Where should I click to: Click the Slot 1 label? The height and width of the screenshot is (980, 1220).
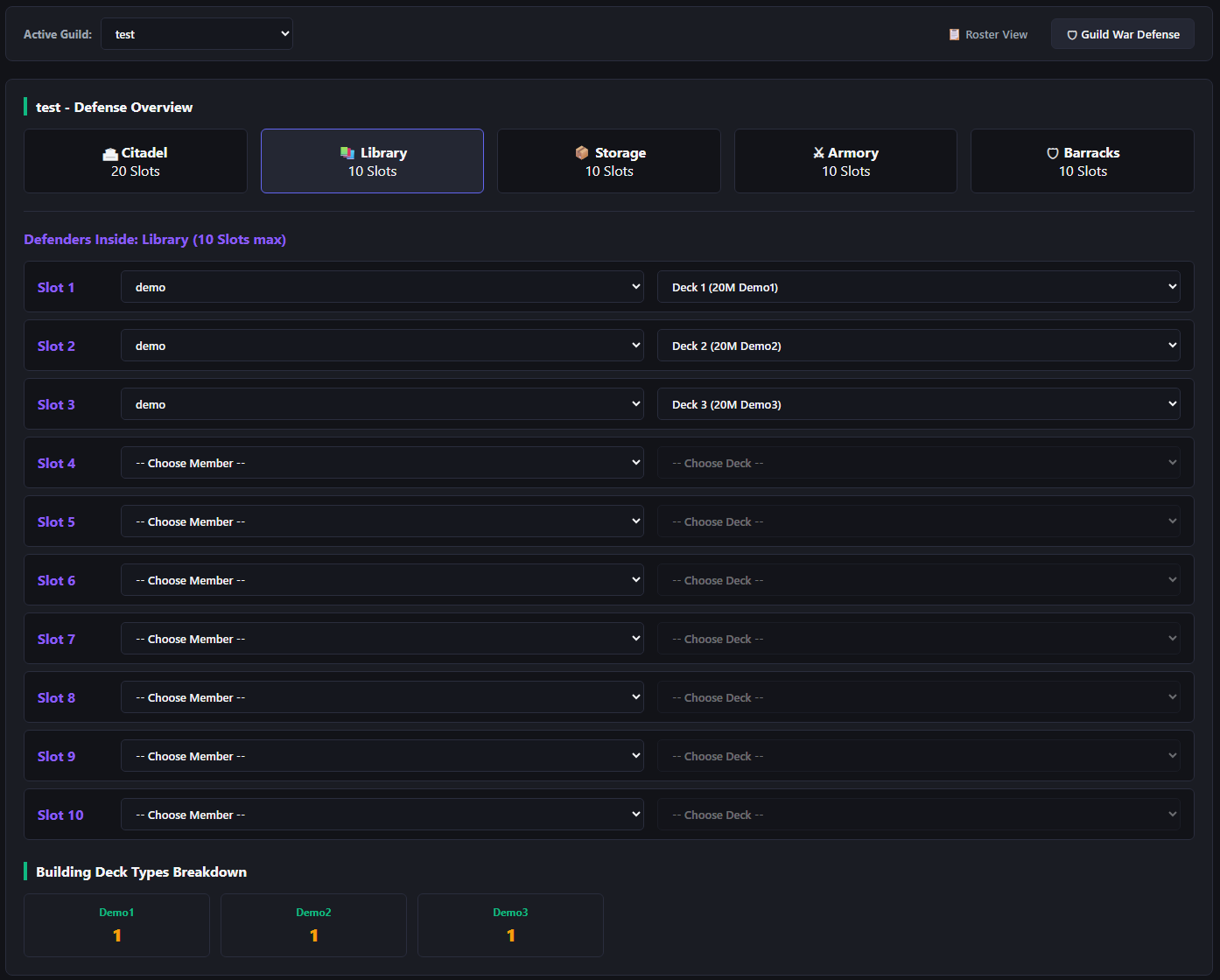(x=56, y=287)
